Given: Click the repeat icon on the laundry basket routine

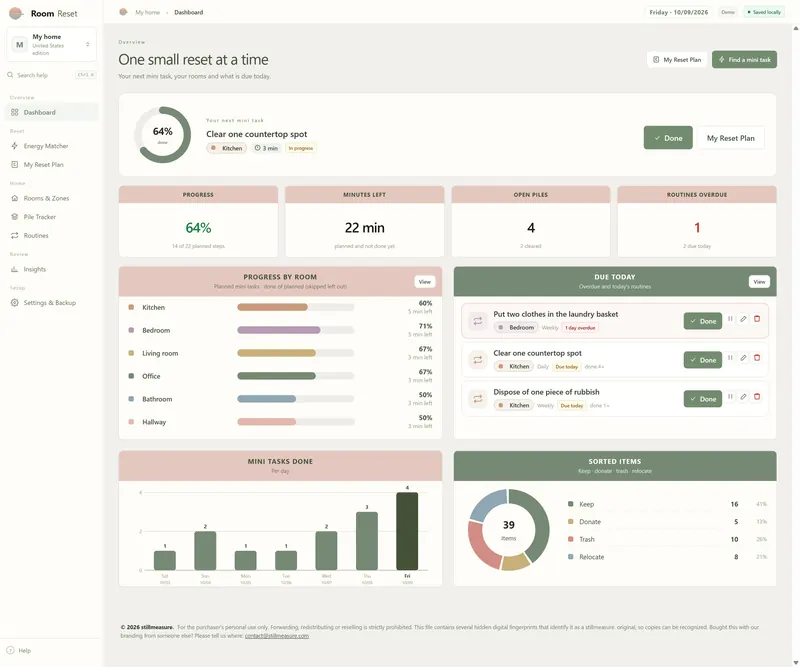Looking at the screenshot, I should click(478, 321).
